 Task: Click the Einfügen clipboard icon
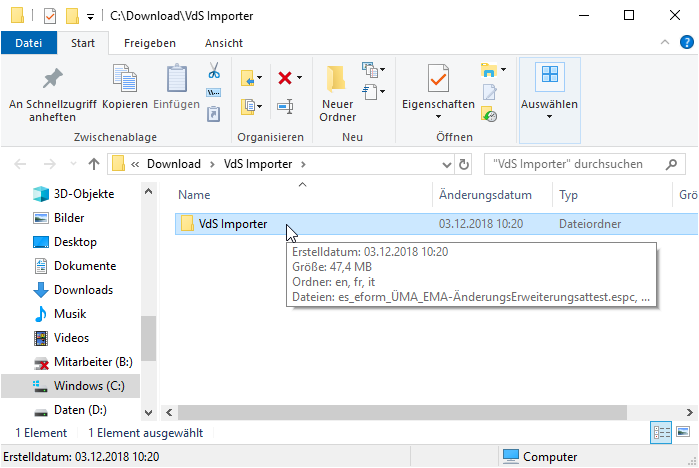pos(177,78)
